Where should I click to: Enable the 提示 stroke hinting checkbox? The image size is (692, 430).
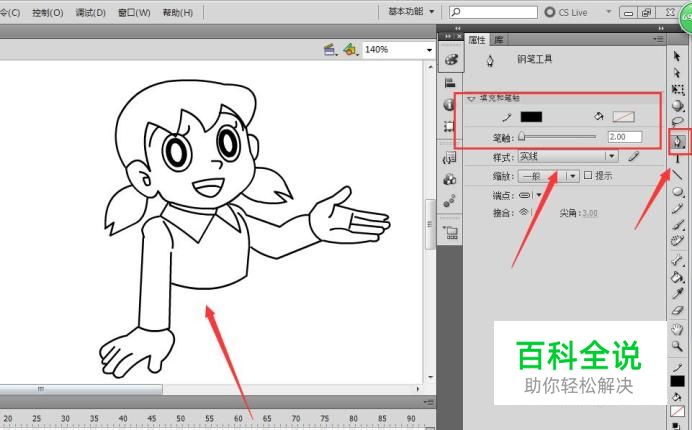pos(588,175)
